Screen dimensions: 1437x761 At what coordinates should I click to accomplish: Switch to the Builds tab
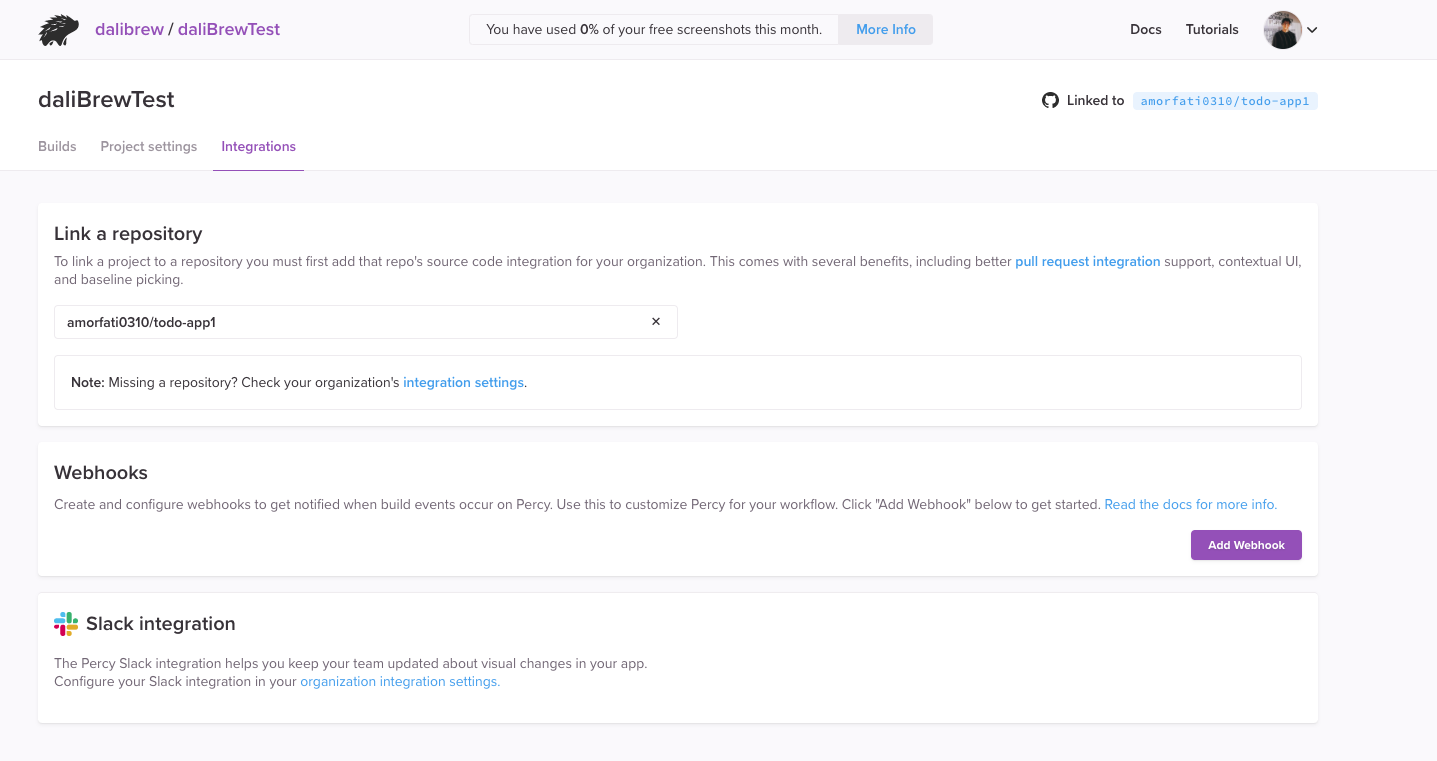(x=57, y=146)
